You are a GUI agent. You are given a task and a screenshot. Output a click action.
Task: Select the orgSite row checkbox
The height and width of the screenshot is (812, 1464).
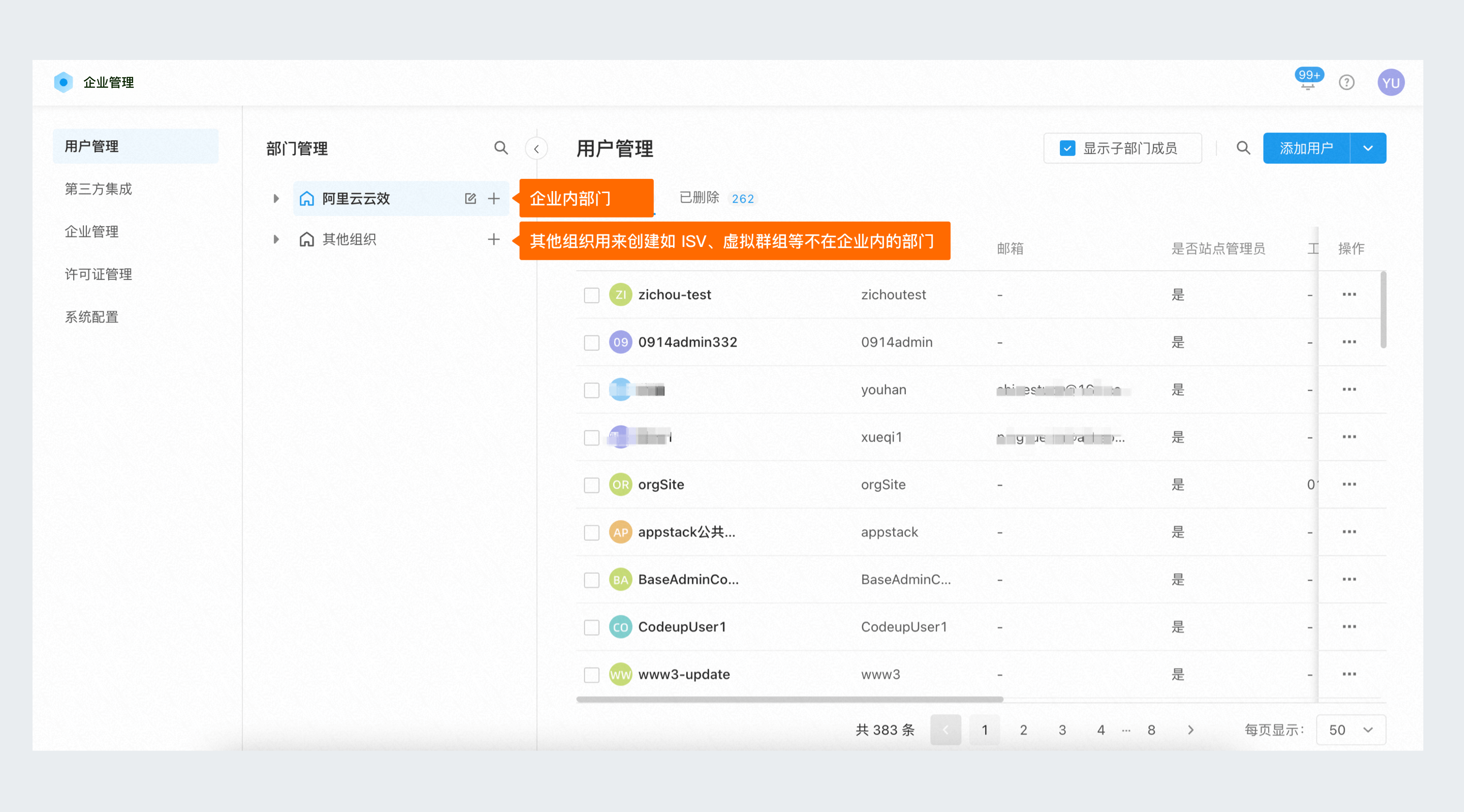592,485
